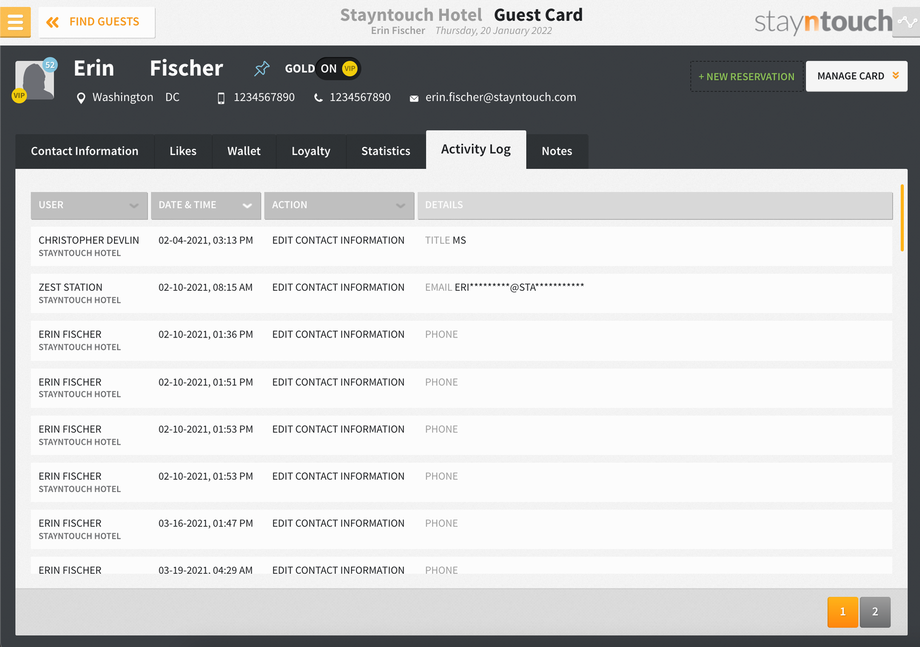Click the last name field Fischer
Screen dimensions: 920x647
click(x=186, y=69)
